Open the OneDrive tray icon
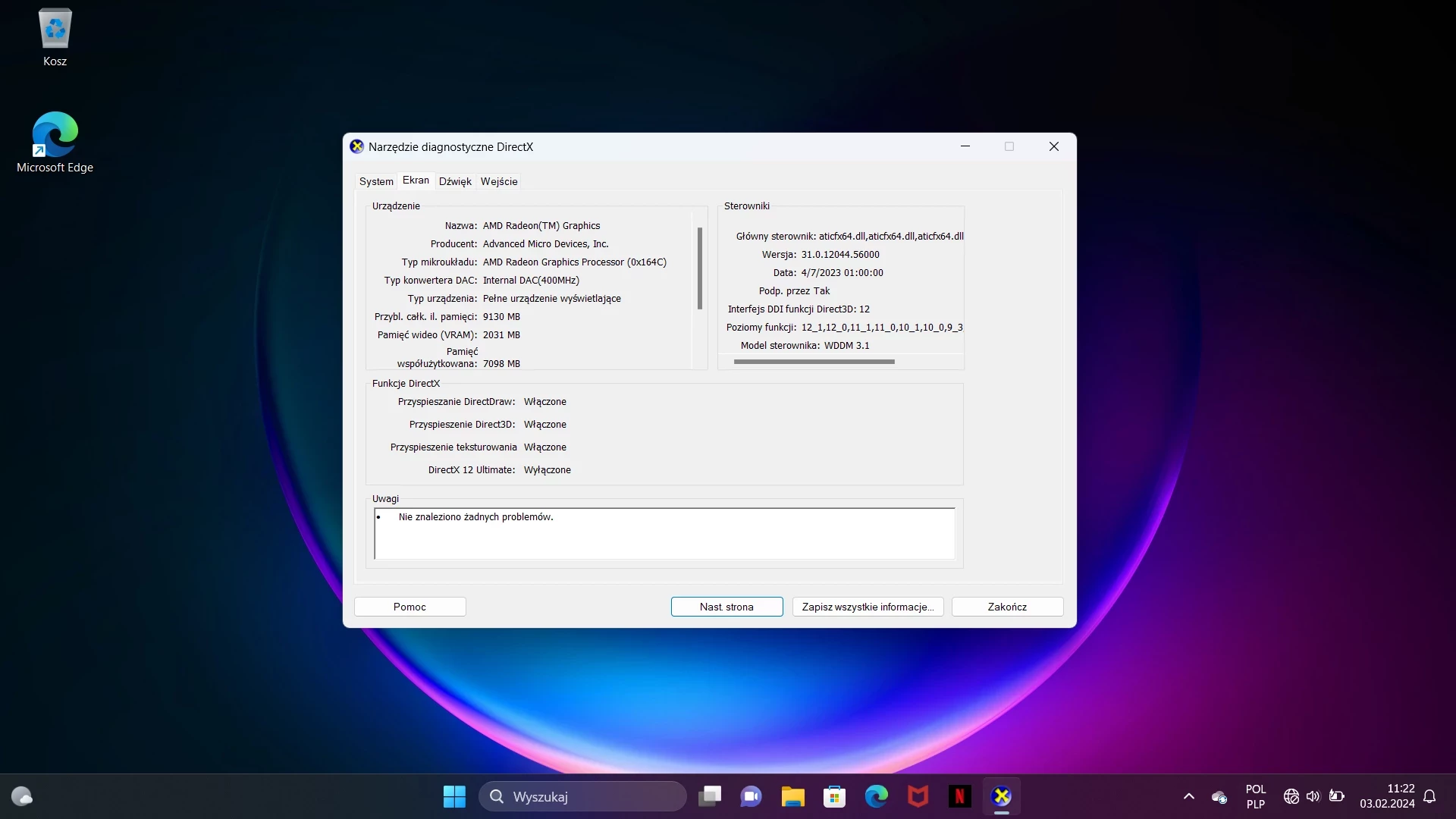This screenshot has height=819, width=1456. [x=1219, y=796]
